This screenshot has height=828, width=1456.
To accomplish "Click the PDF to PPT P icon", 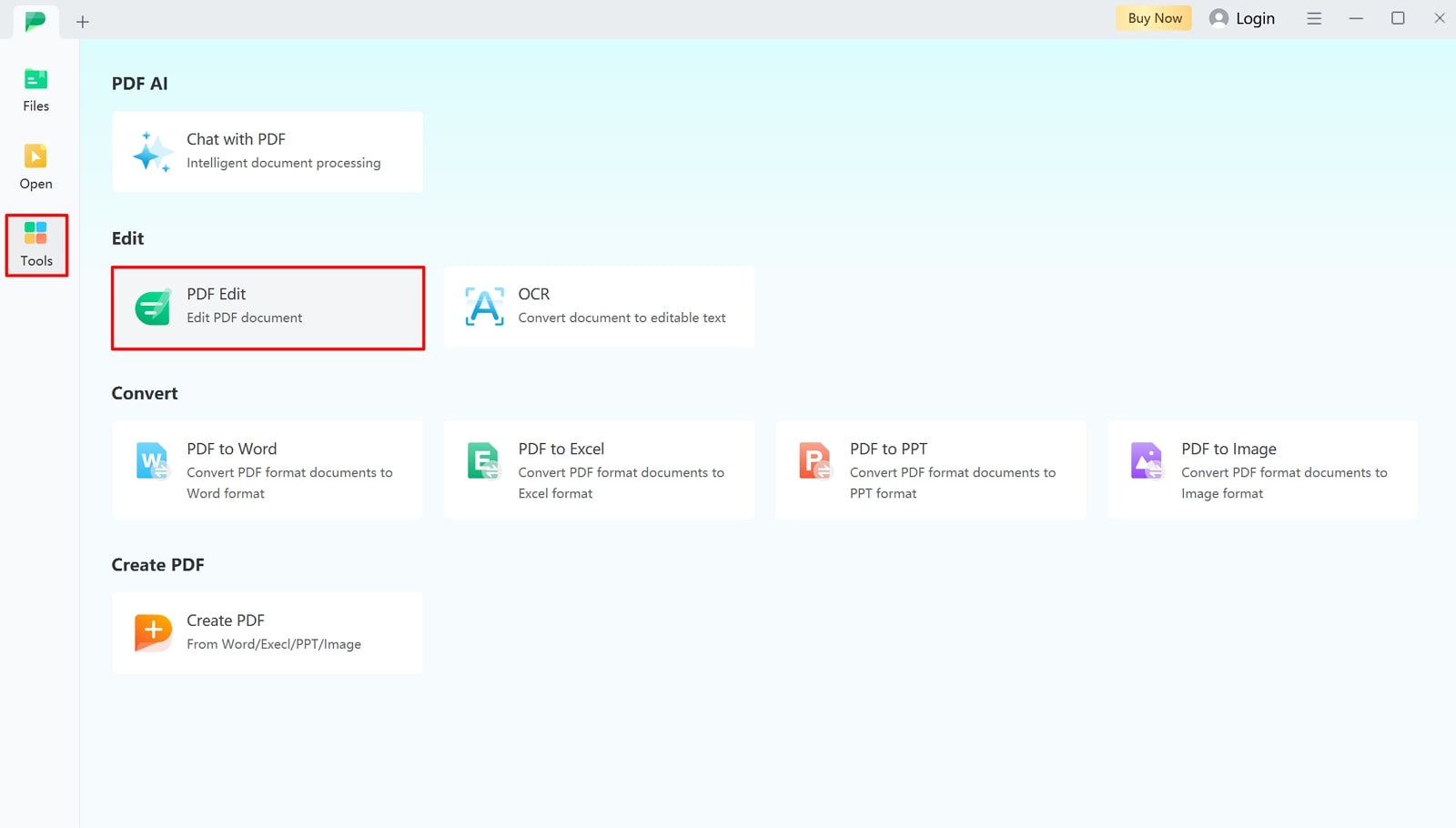I will (815, 460).
